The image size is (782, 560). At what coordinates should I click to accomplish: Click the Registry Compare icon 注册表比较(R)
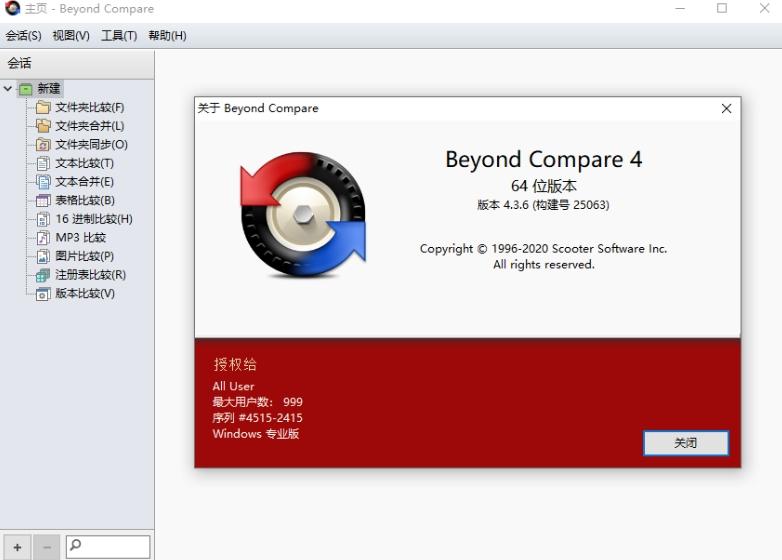(x=43, y=275)
